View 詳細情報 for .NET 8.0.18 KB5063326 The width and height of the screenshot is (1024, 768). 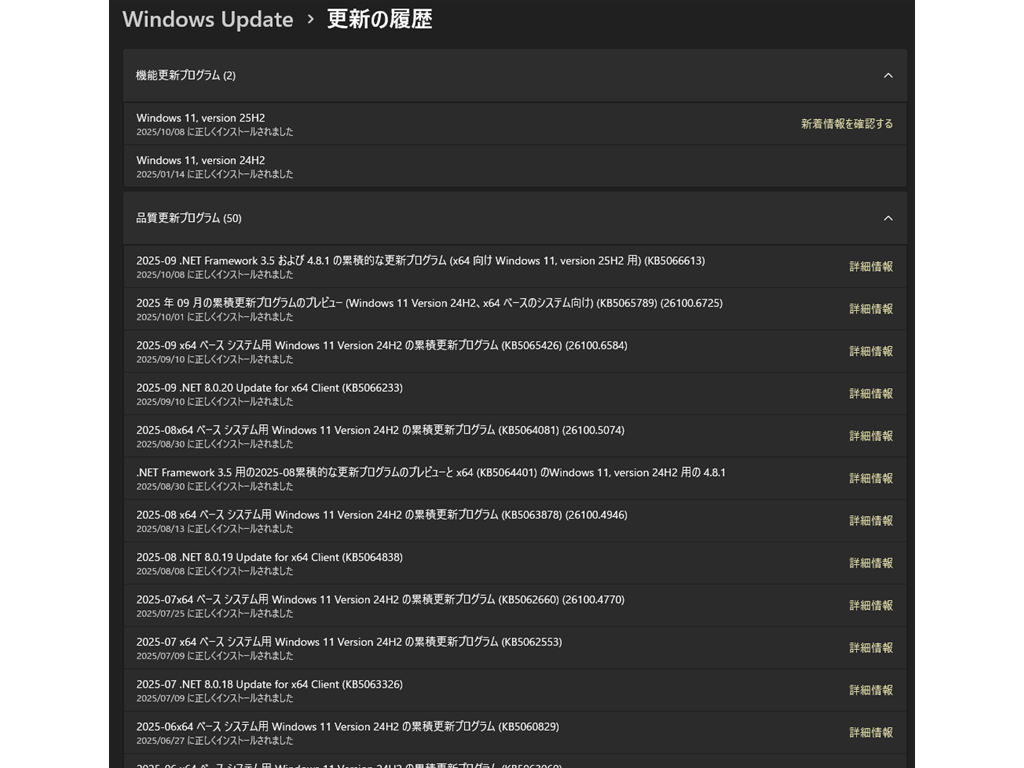click(870, 690)
